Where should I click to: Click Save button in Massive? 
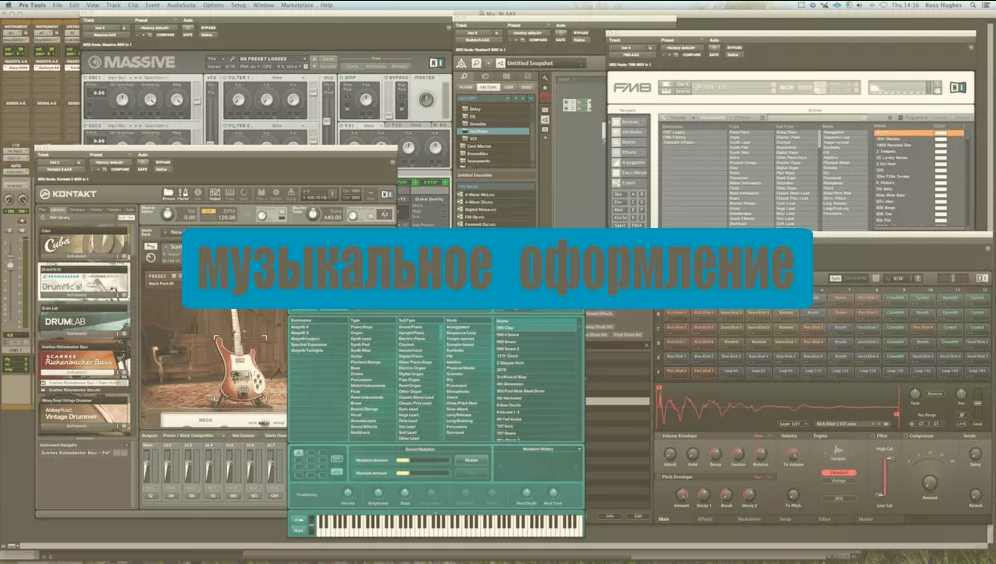[x=328, y=58]
